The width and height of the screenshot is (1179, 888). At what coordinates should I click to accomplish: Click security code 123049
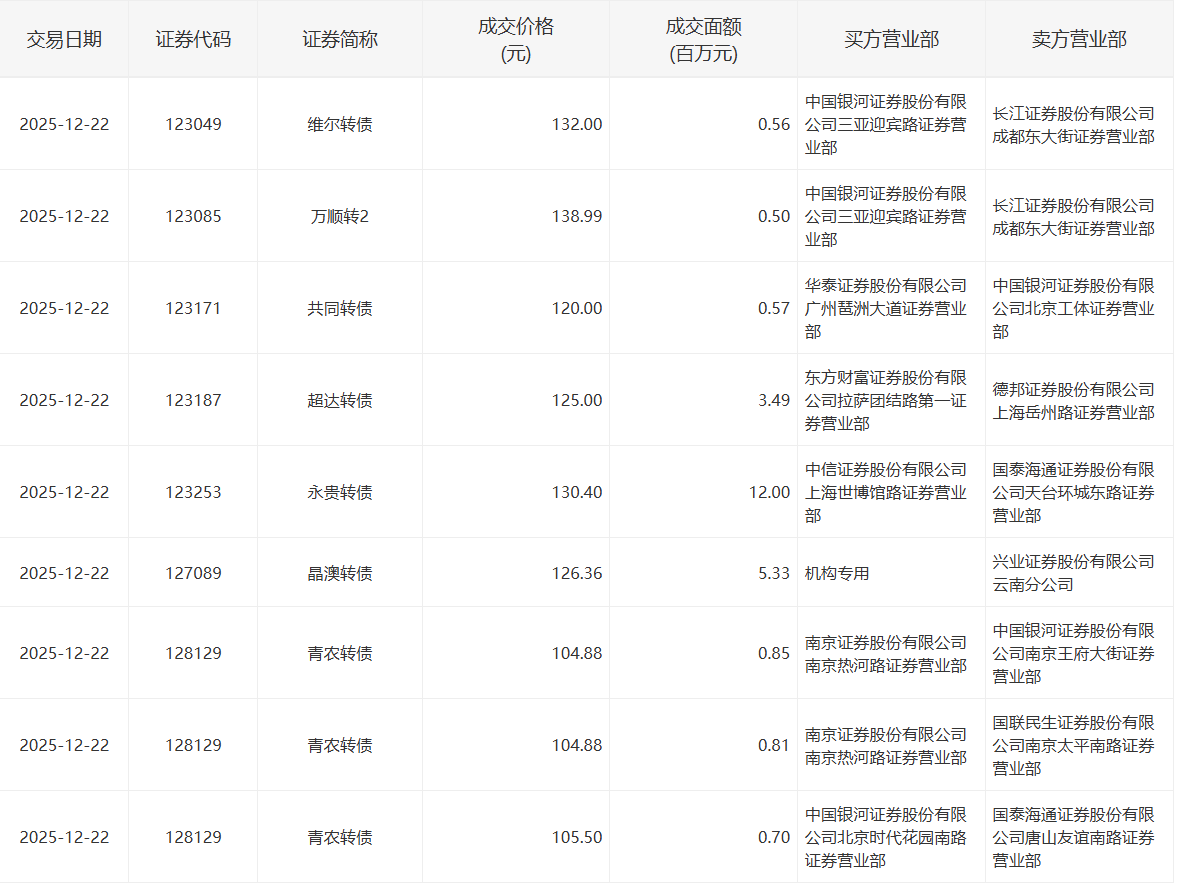(193, 125)
